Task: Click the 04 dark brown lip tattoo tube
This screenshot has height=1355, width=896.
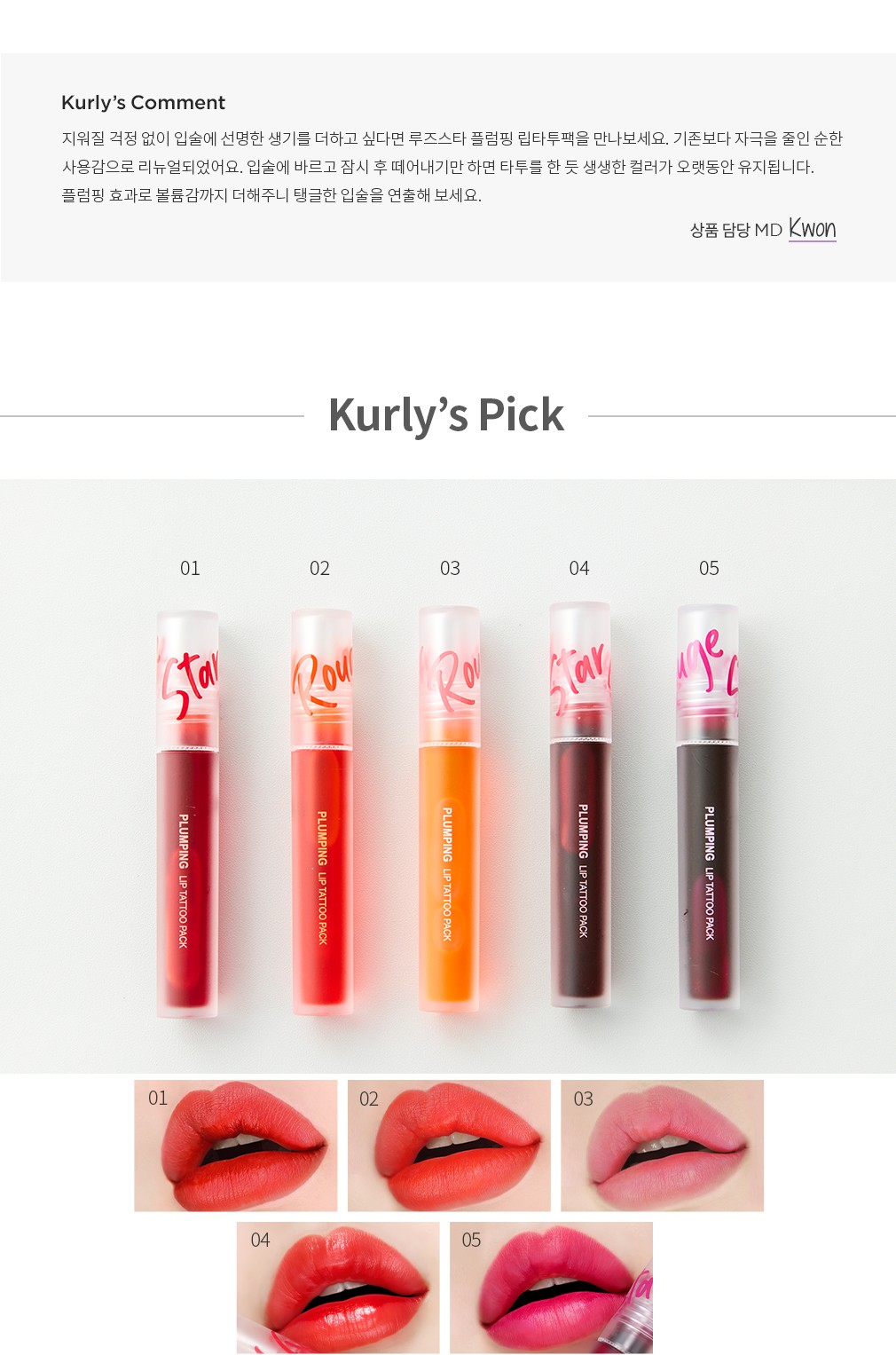Action: coord(580,805)
